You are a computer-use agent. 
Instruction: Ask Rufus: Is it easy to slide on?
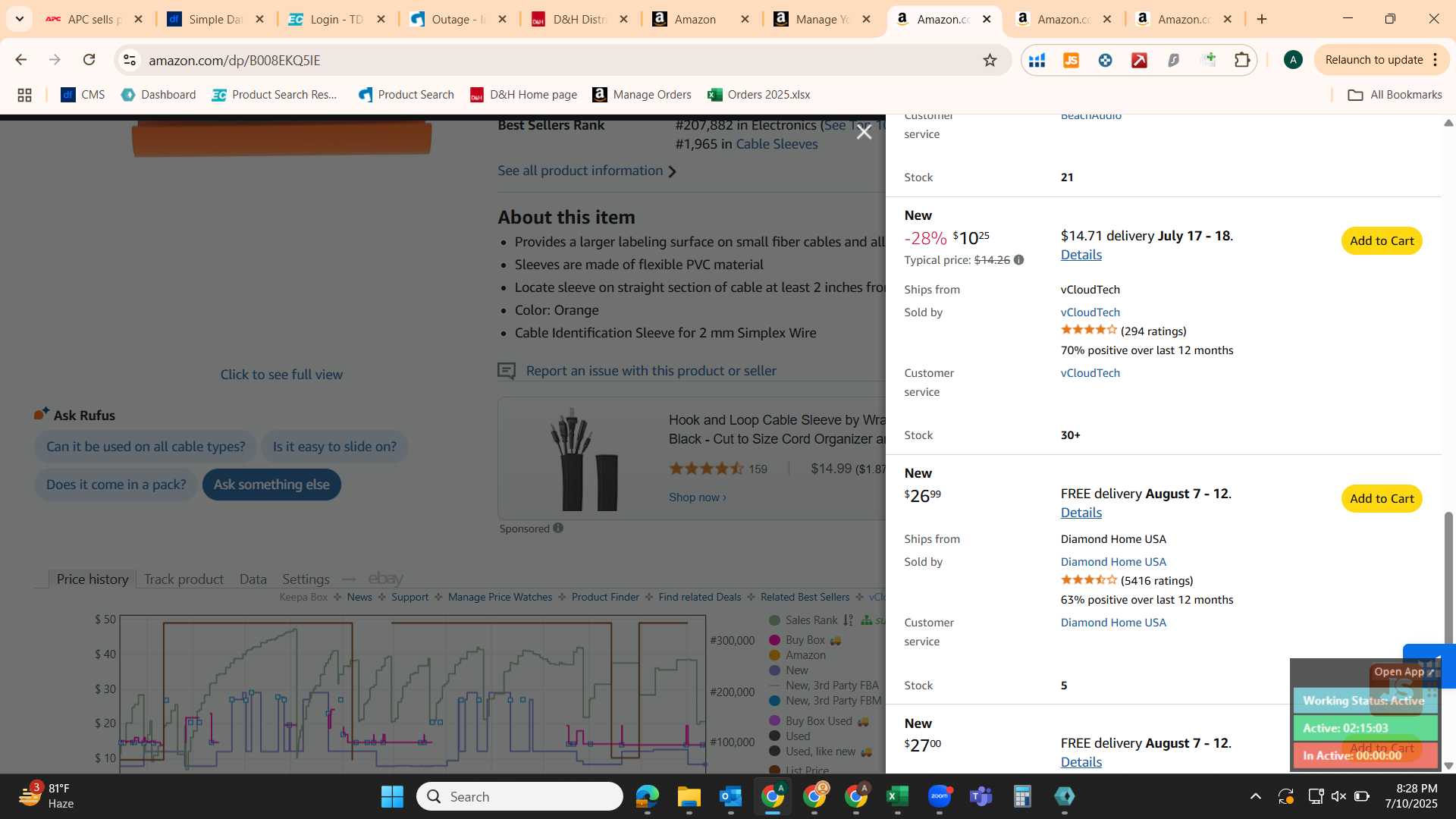coord(334,447)
